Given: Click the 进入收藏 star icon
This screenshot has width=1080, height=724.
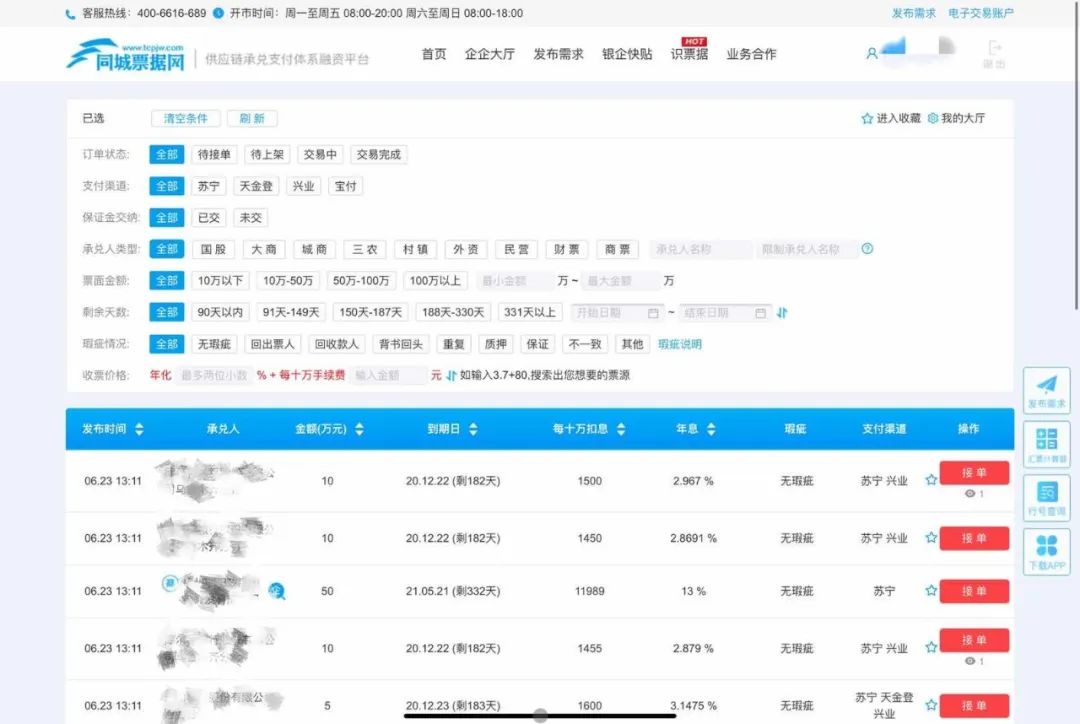Looking at the screenshot, I should point(866,118).
